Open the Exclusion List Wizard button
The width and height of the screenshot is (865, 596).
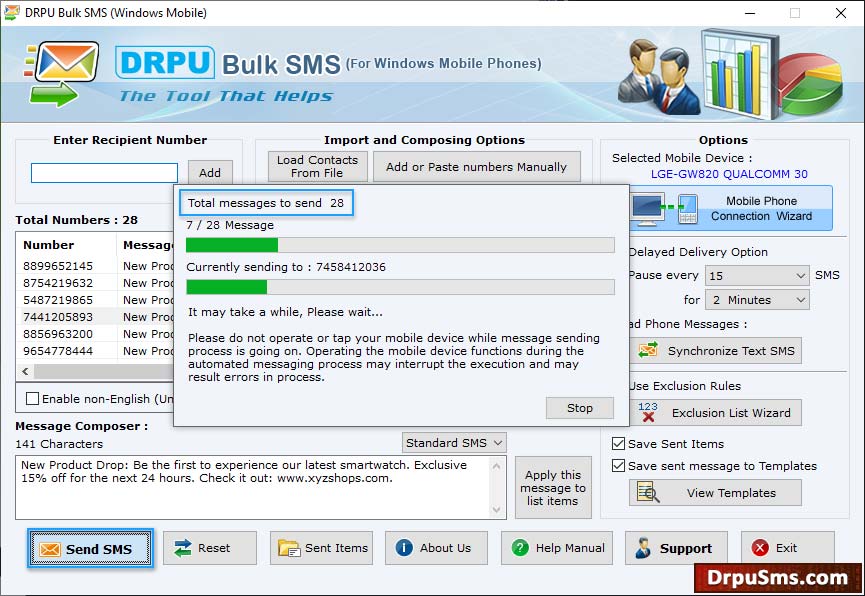click(x=715, y=413)
